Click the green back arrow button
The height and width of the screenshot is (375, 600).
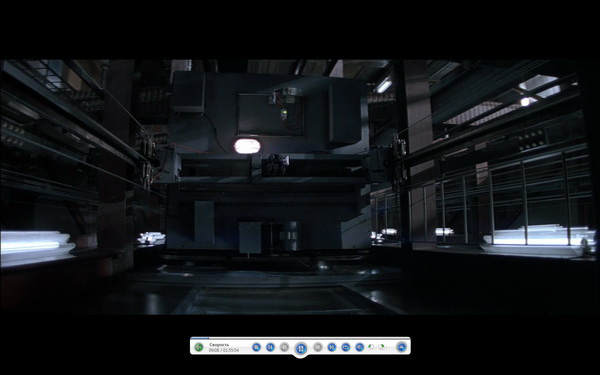pos(198,347)
